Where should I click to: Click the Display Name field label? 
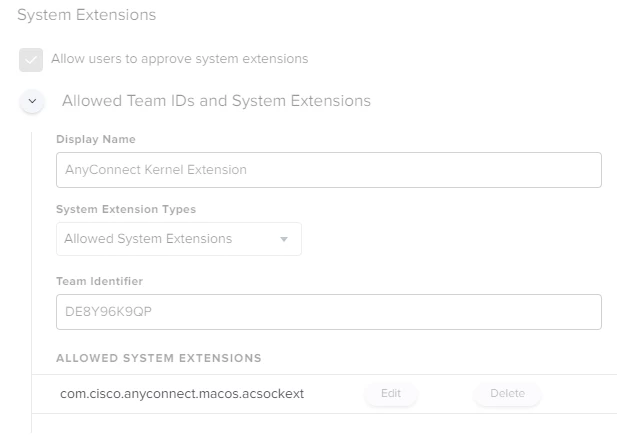96,139
